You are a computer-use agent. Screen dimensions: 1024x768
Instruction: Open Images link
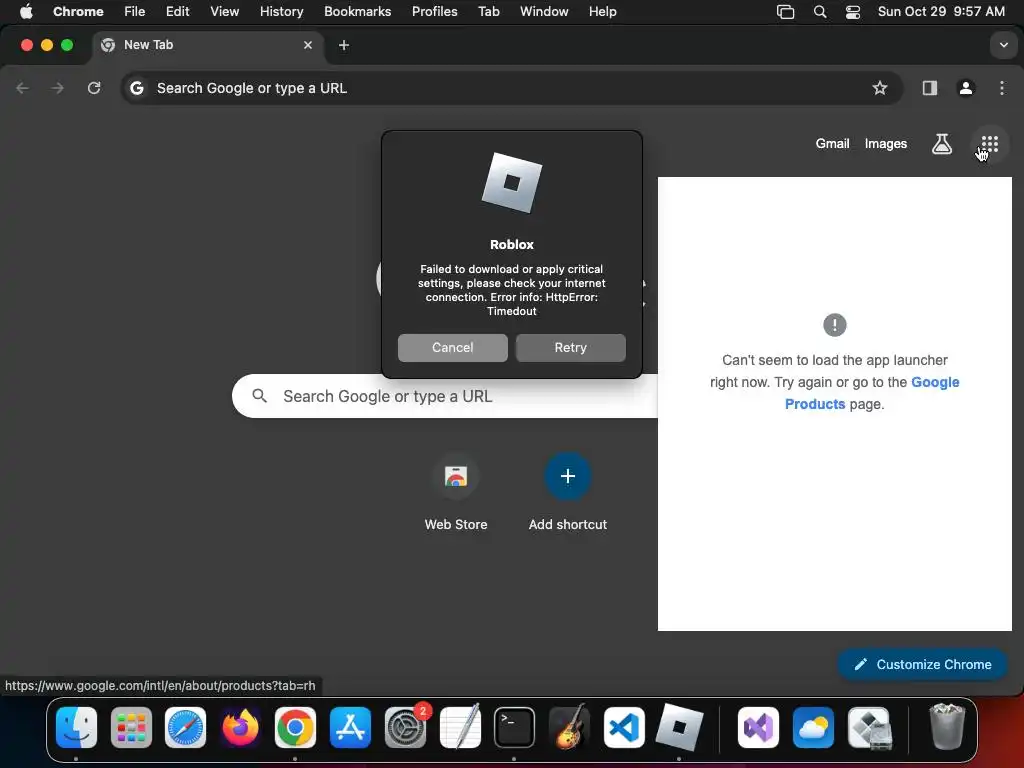pyautogui.click(x=885, y=144)
